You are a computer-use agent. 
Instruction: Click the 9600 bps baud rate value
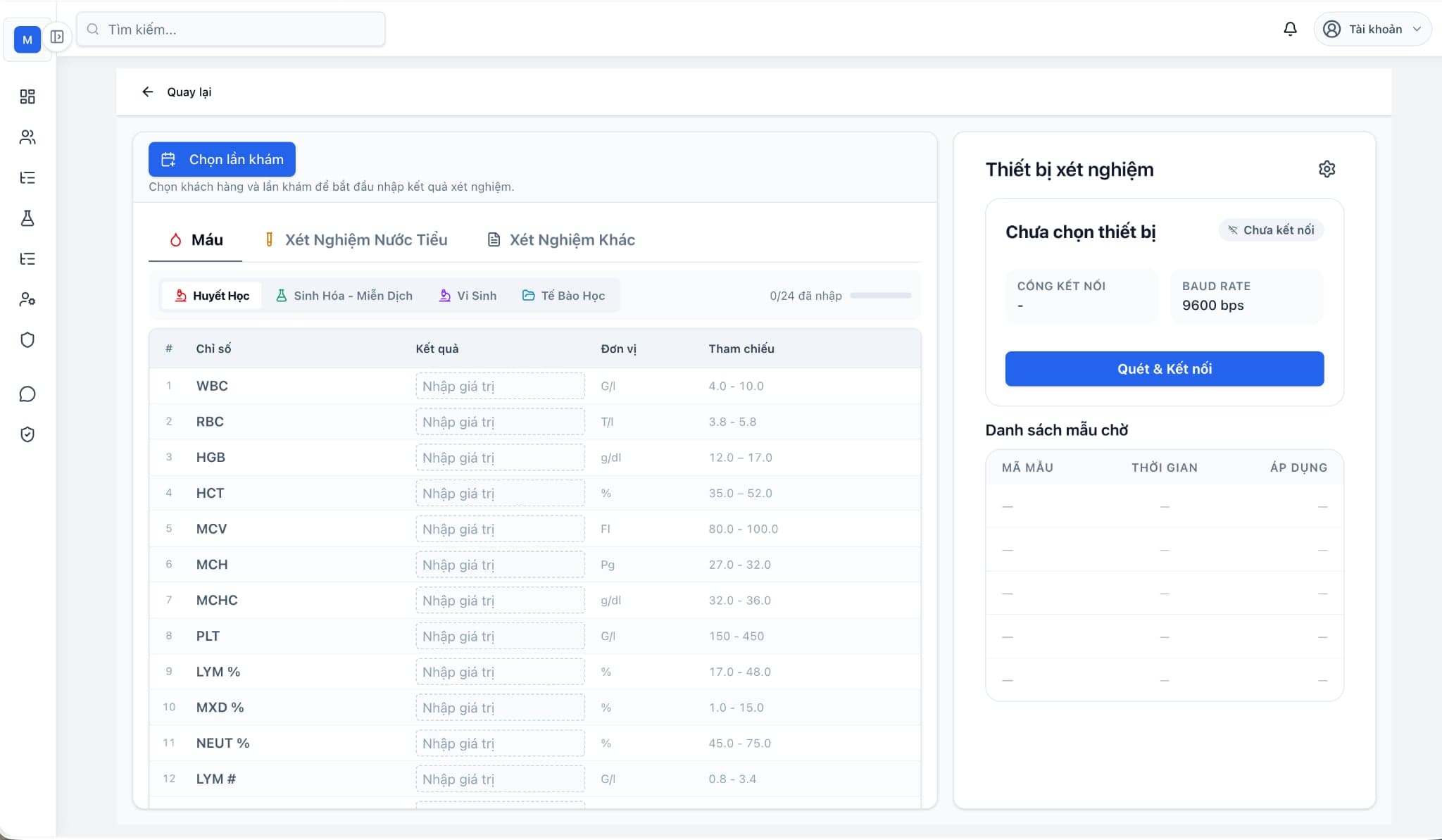click(1212, 306)
